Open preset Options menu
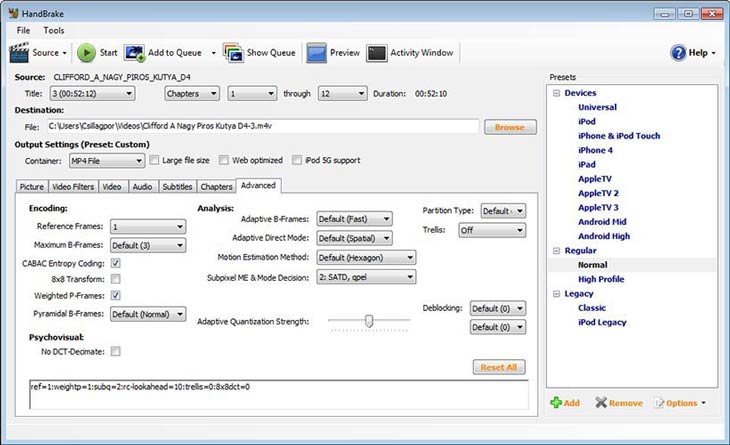730x445 pixels. (x=680, y=403)
